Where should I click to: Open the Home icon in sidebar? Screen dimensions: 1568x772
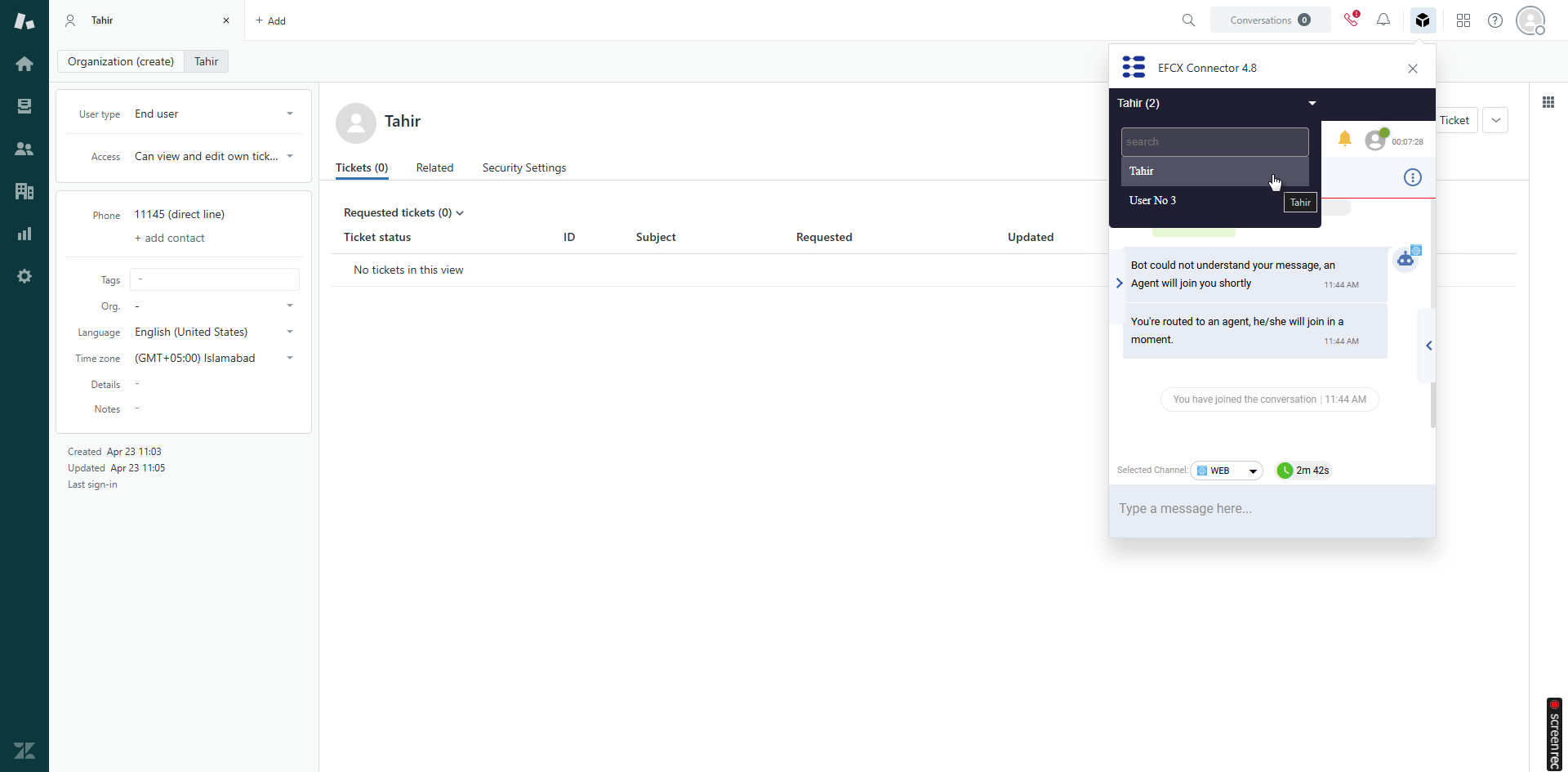click(24, 64)
